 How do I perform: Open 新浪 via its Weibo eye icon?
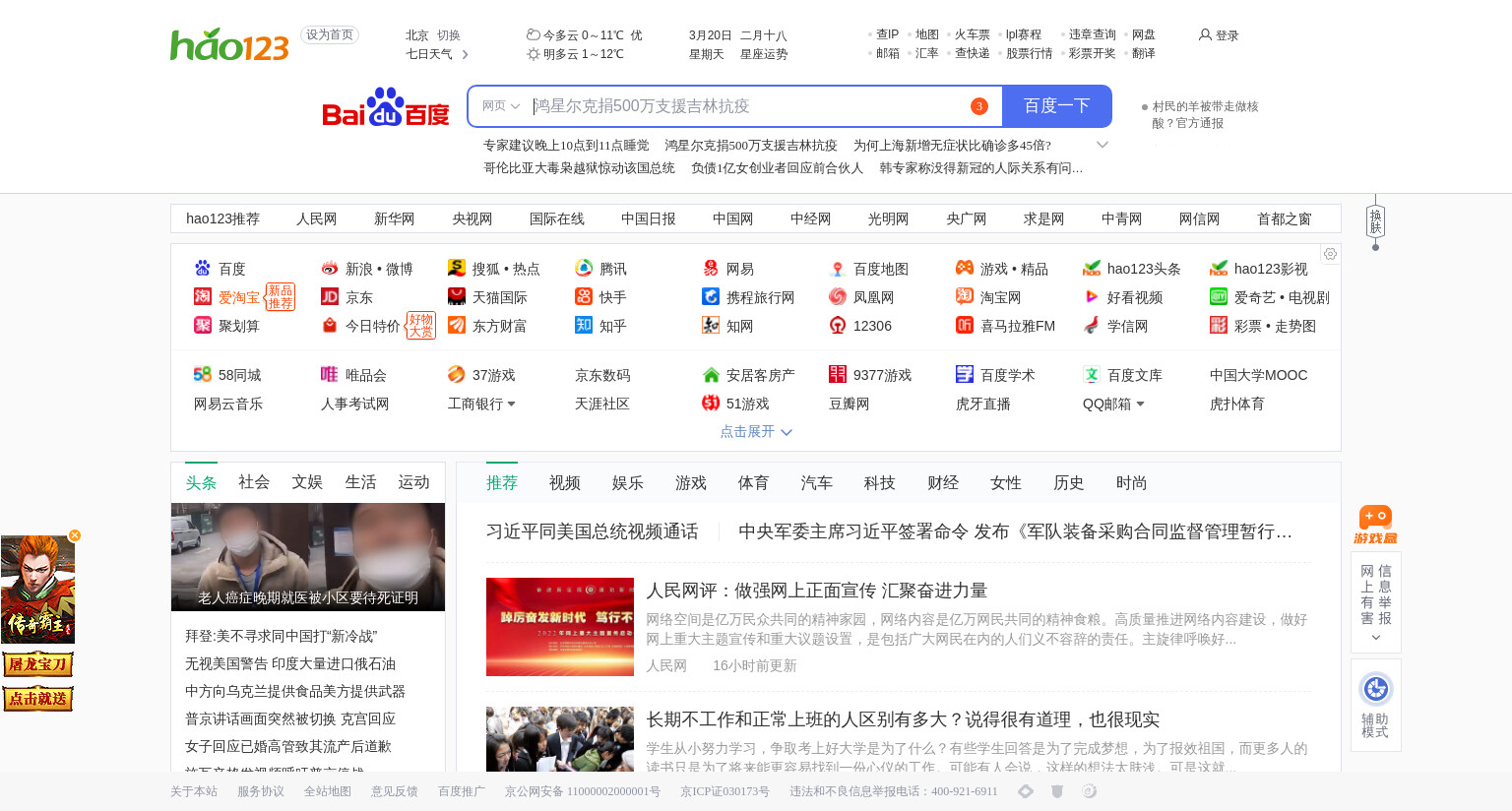(330, 268)
